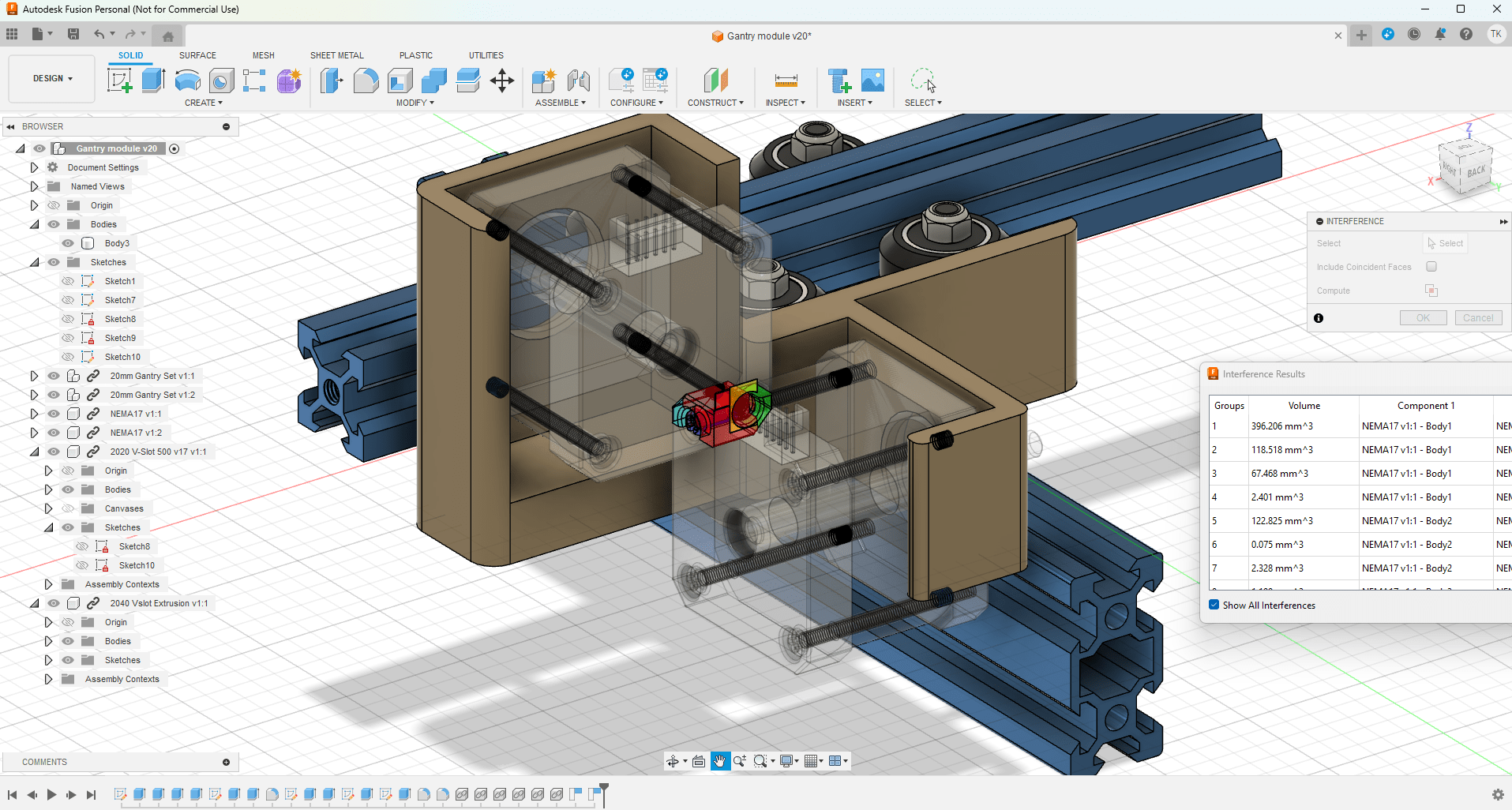Select the Move/Copy arrows tool

tap(502, 81)
